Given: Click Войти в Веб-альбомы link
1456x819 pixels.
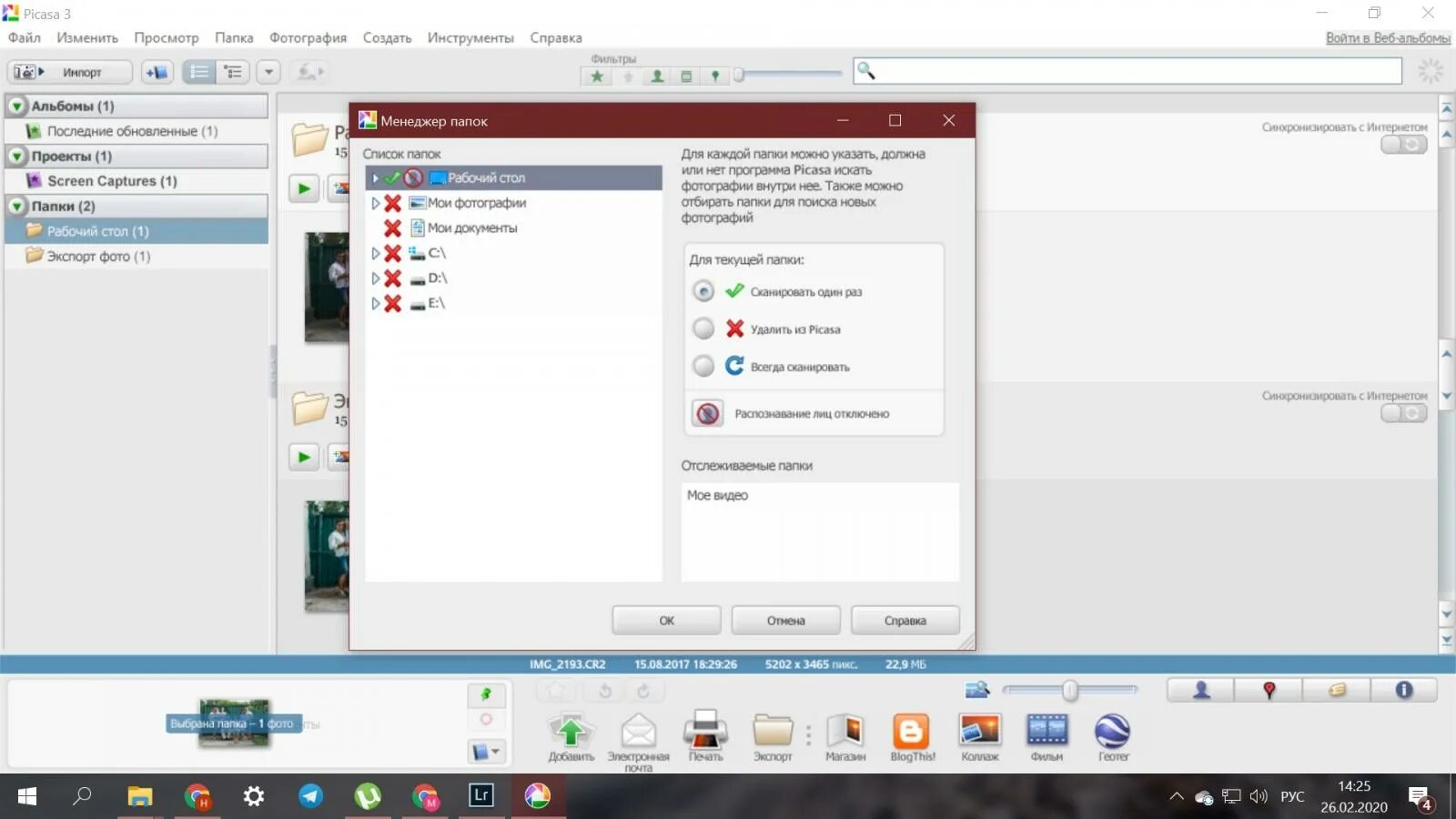Looking at the screenshot, I should (1388, 38).
